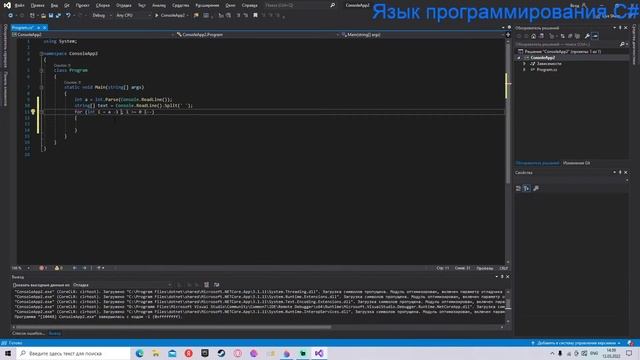Open Microsoft Edge from the taskbar

(140, 353)
